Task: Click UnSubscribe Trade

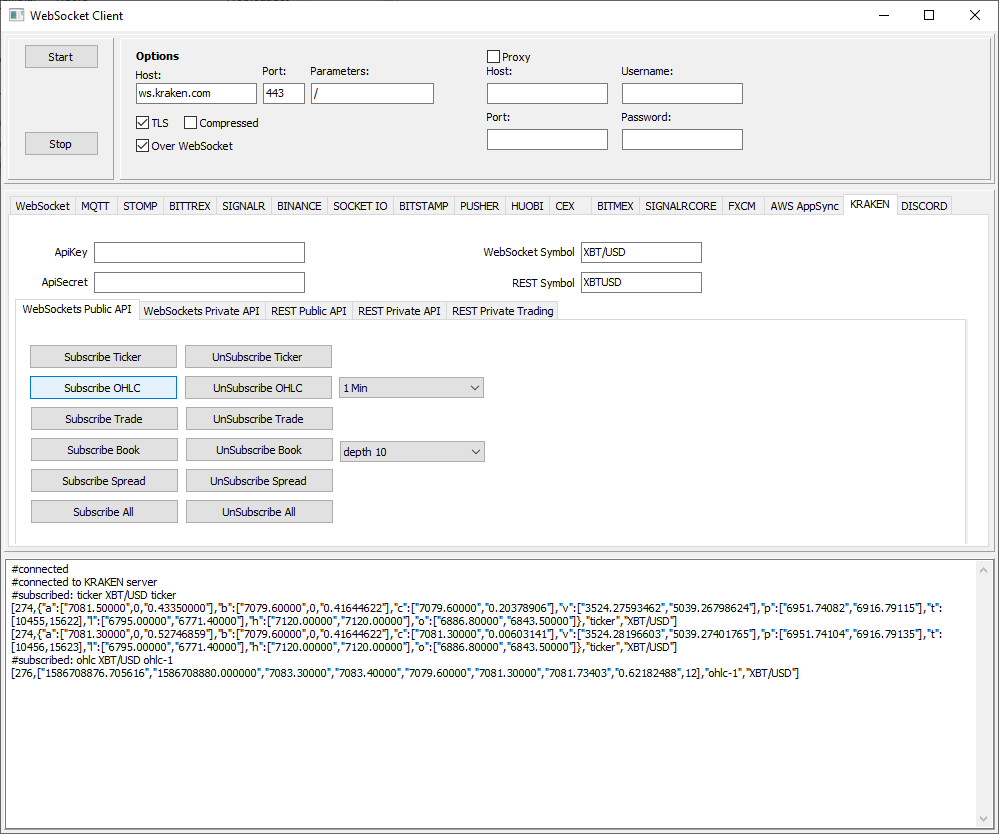Action: click(x=259, y=419)
